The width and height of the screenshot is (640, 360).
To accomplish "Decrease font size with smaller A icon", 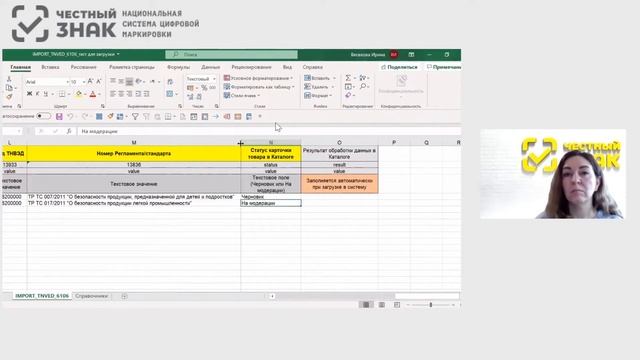I will 98,82.
